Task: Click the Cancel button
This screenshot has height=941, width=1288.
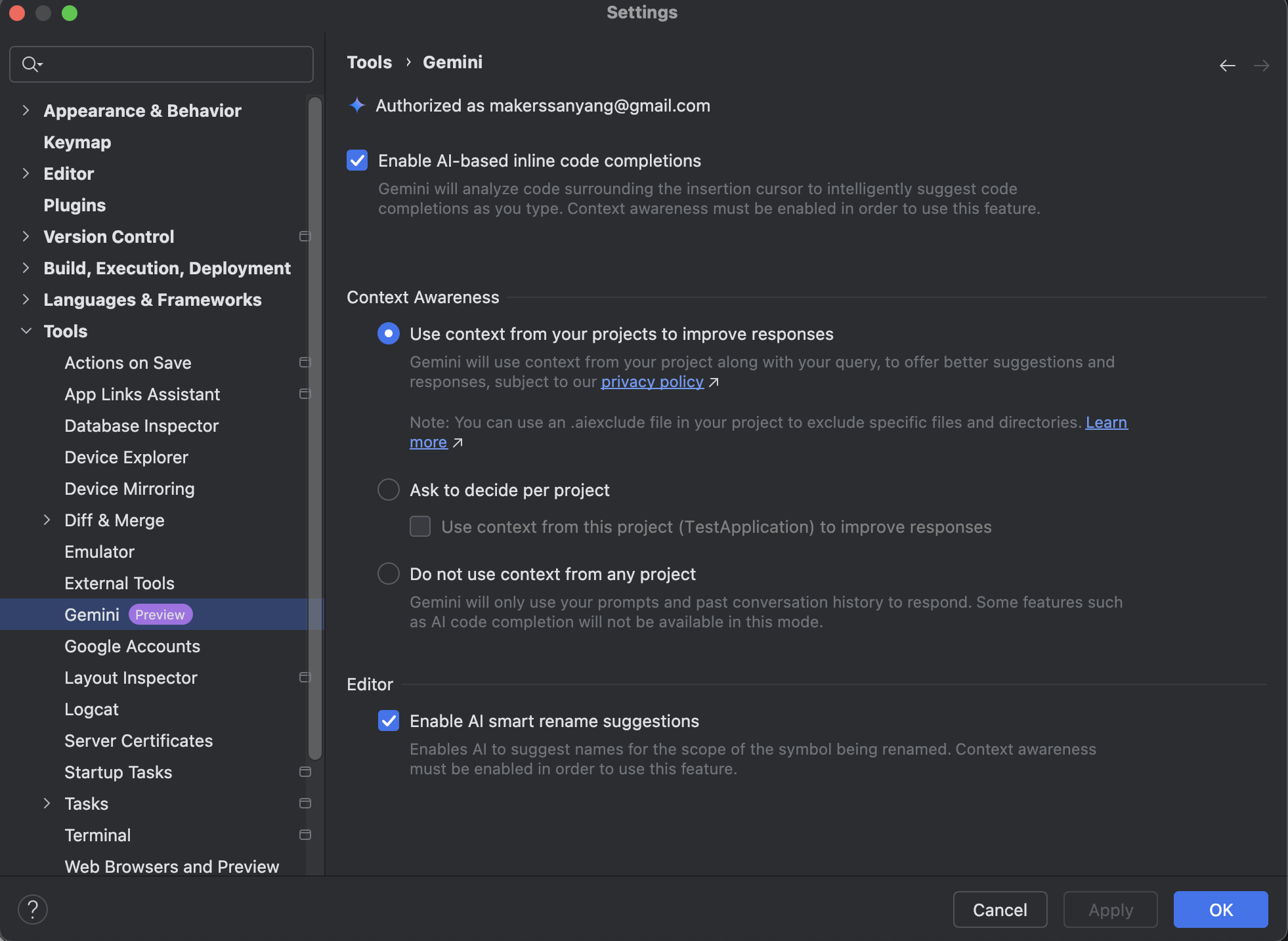Action: 999,910
